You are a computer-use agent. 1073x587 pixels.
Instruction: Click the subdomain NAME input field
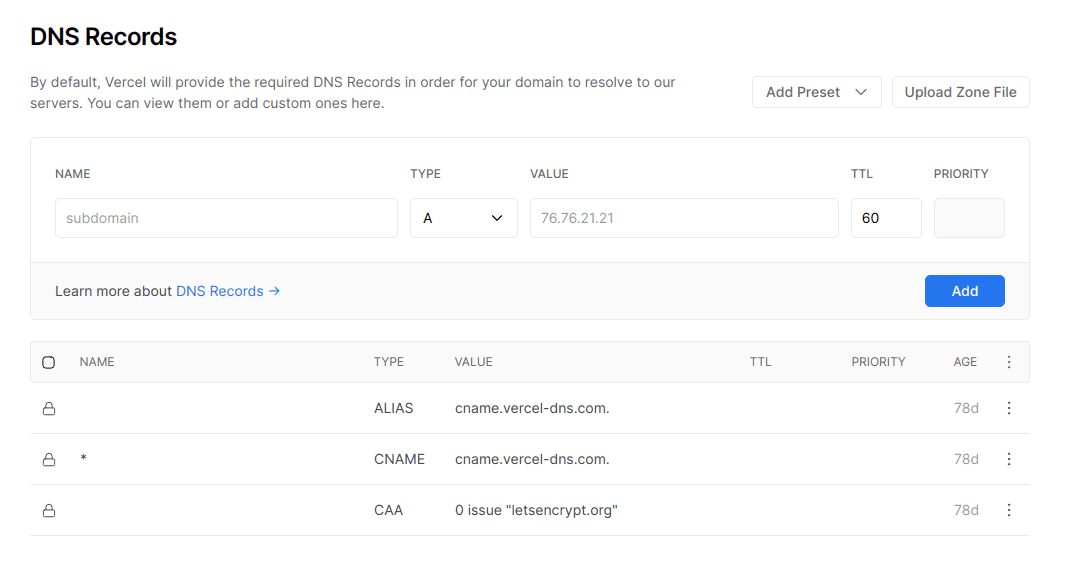point(226,218)
